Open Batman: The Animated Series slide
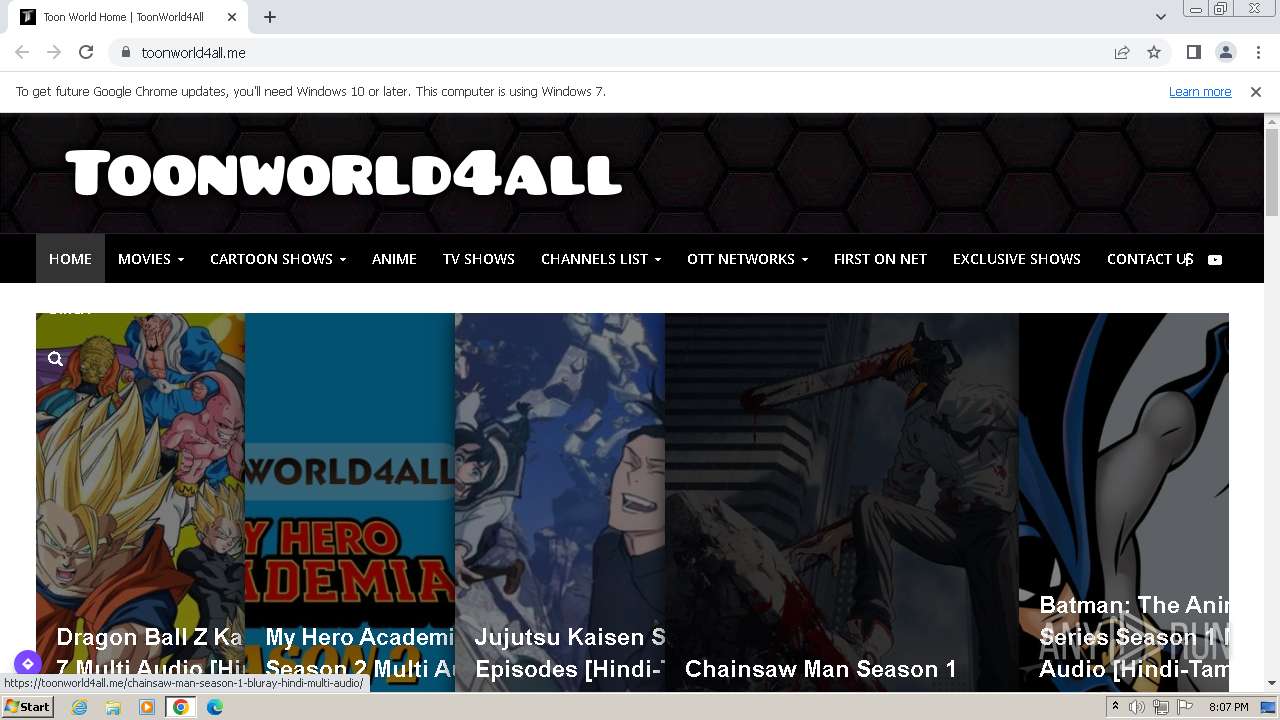 (x=1124, y=502)
